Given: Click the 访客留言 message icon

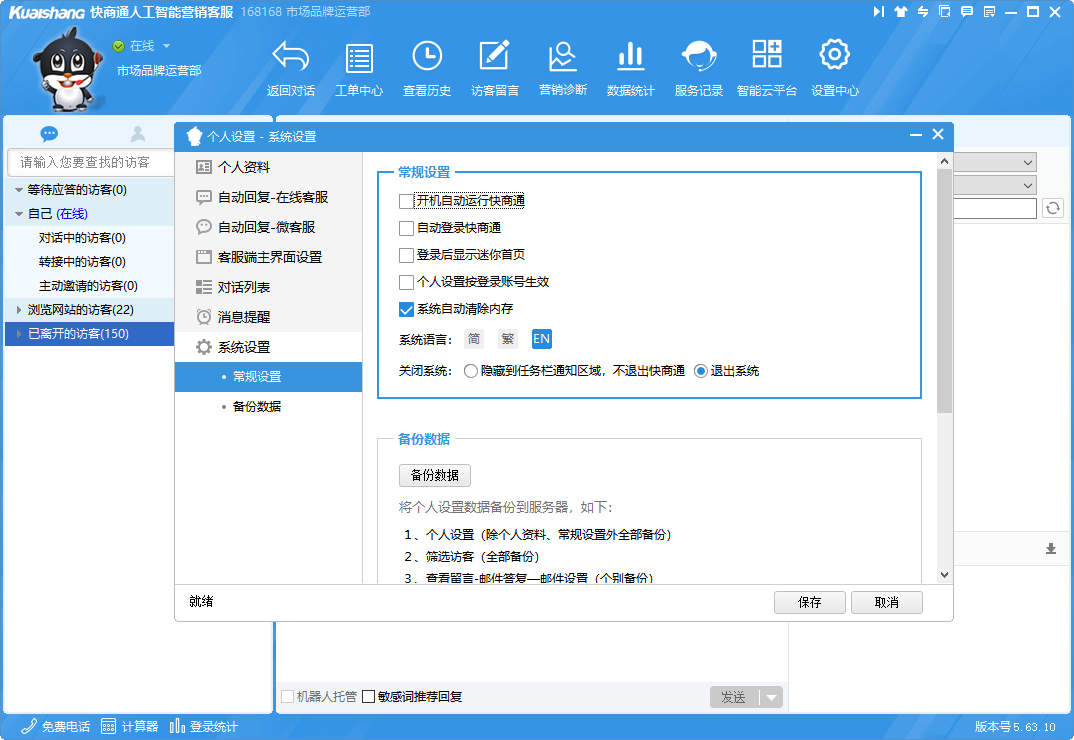Looking at the screenshot, I should (495, 57).
